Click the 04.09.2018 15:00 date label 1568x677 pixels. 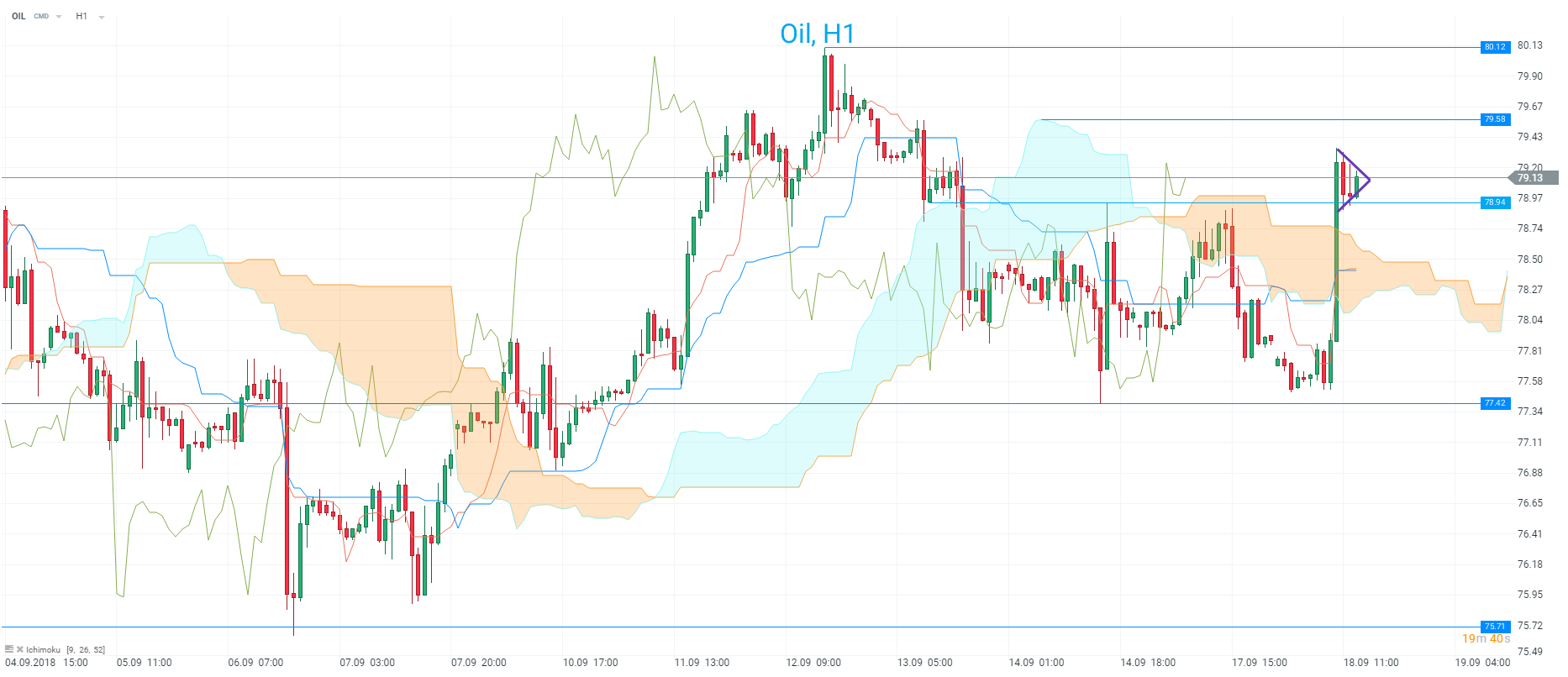click(46, 663)
